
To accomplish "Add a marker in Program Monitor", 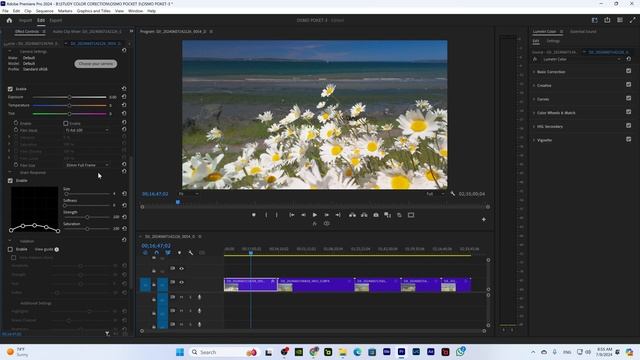I will [x=253, y=215].
